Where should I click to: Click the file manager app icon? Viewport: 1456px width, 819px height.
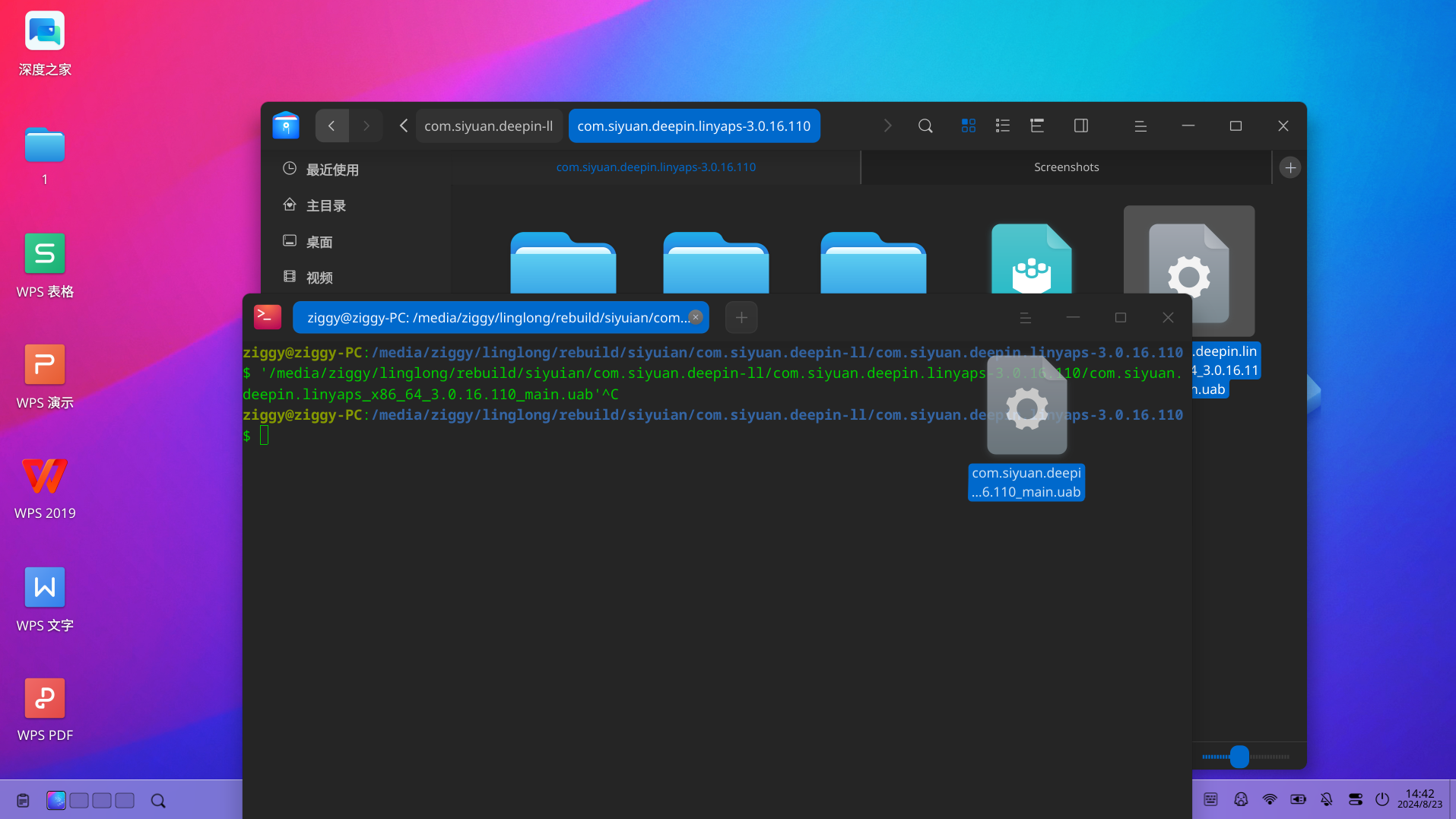(x=286, y=125)
